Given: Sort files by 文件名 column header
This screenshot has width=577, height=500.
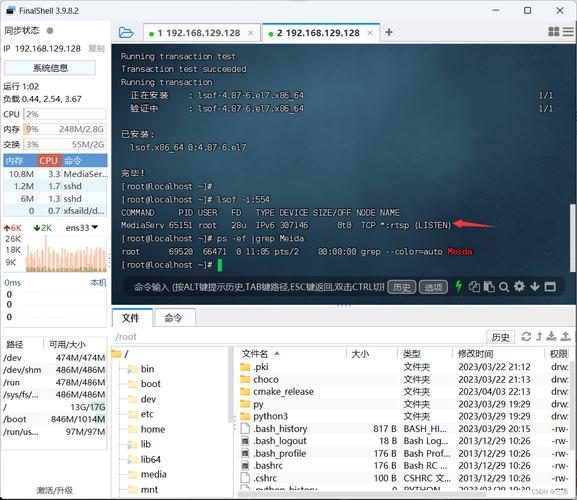Looking at the screenshot, I should [x=293, y=354].
